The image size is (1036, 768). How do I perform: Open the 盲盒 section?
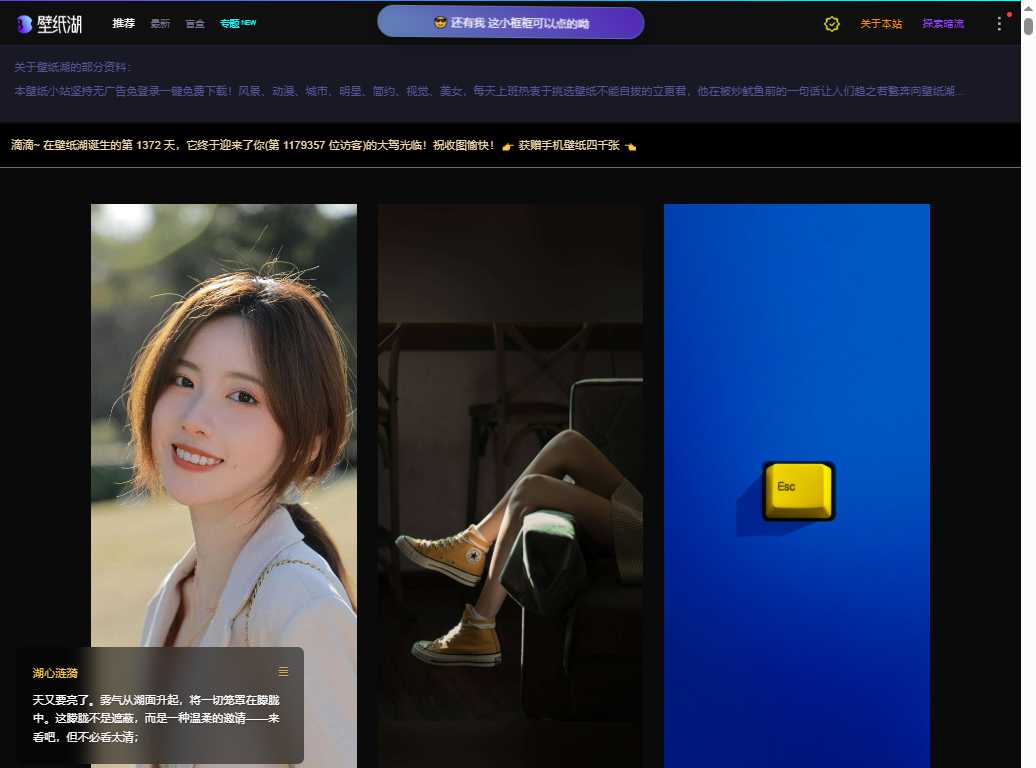tap(194, 23)
